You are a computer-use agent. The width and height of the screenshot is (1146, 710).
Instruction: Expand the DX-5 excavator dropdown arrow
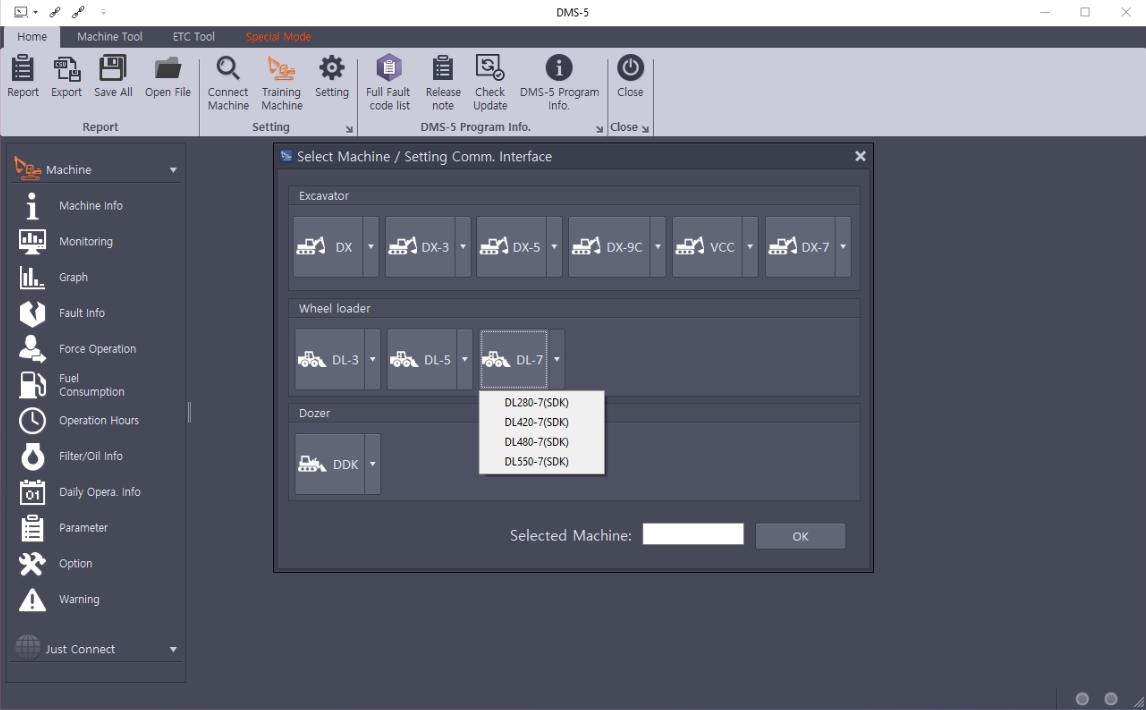[554, 247]
